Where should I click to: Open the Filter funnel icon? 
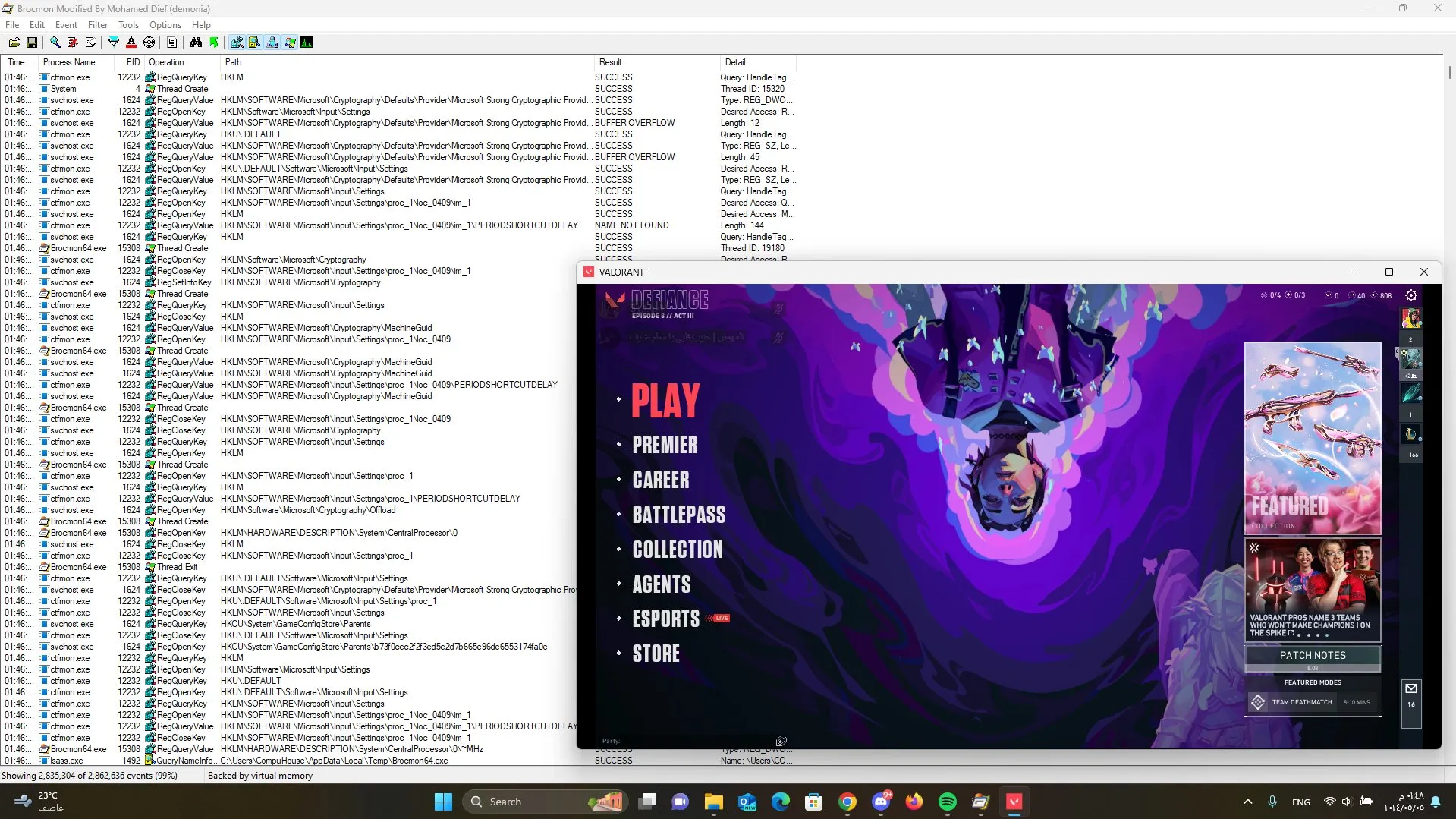[x=114, y=43]
